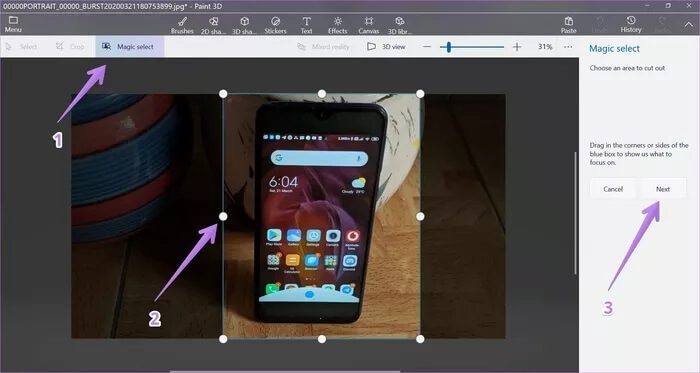
Task: Click right-middle selection box handle
Action: tap(420, 216)
